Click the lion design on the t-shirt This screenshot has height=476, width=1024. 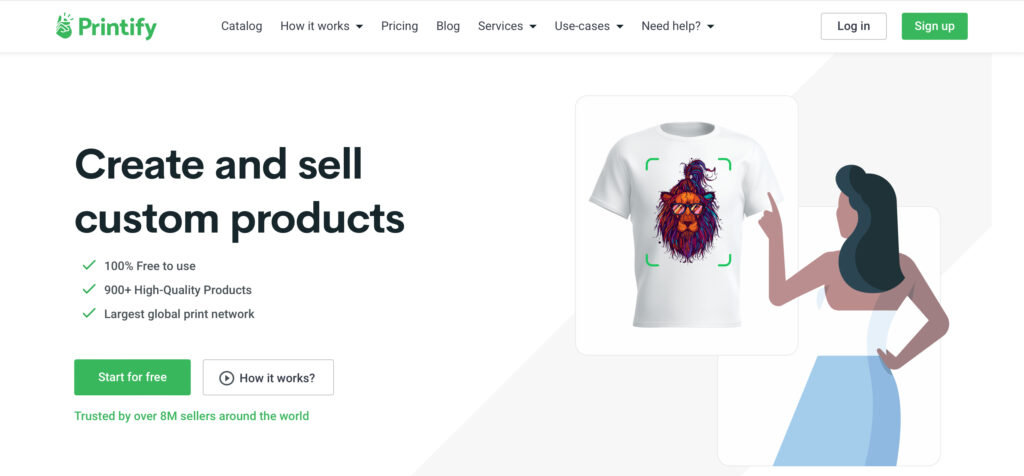click(687, 211)
